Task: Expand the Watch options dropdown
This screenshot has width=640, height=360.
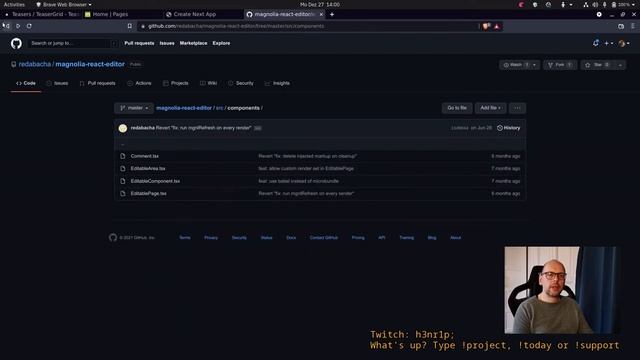Action: 534,65
